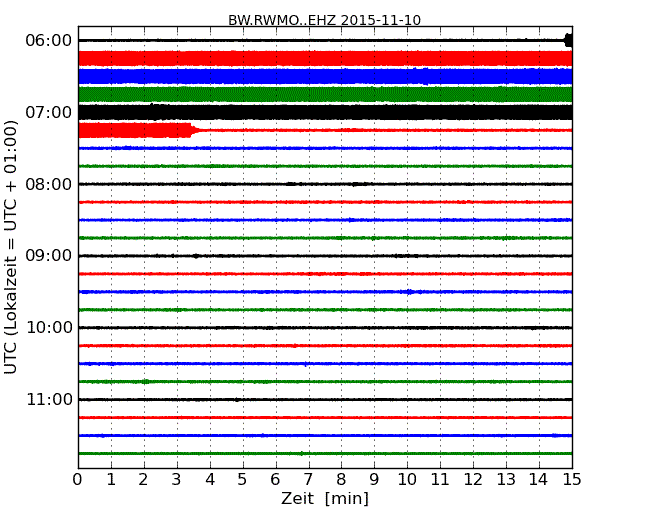Click where the red 07:15 trace narrows
This screenshot has width=650, height=520.
194,130
